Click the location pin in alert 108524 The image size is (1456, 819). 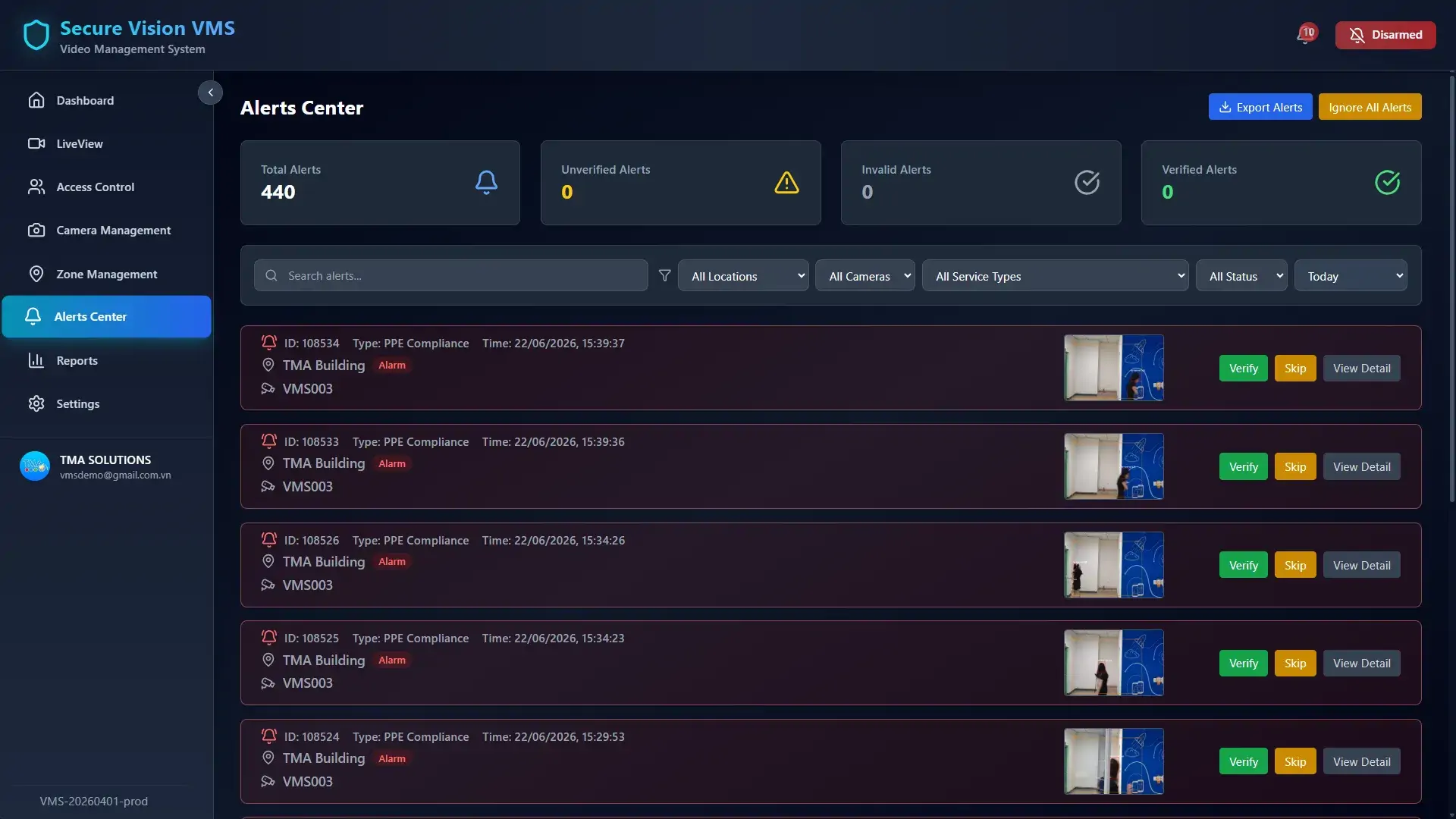pos(268,758)
